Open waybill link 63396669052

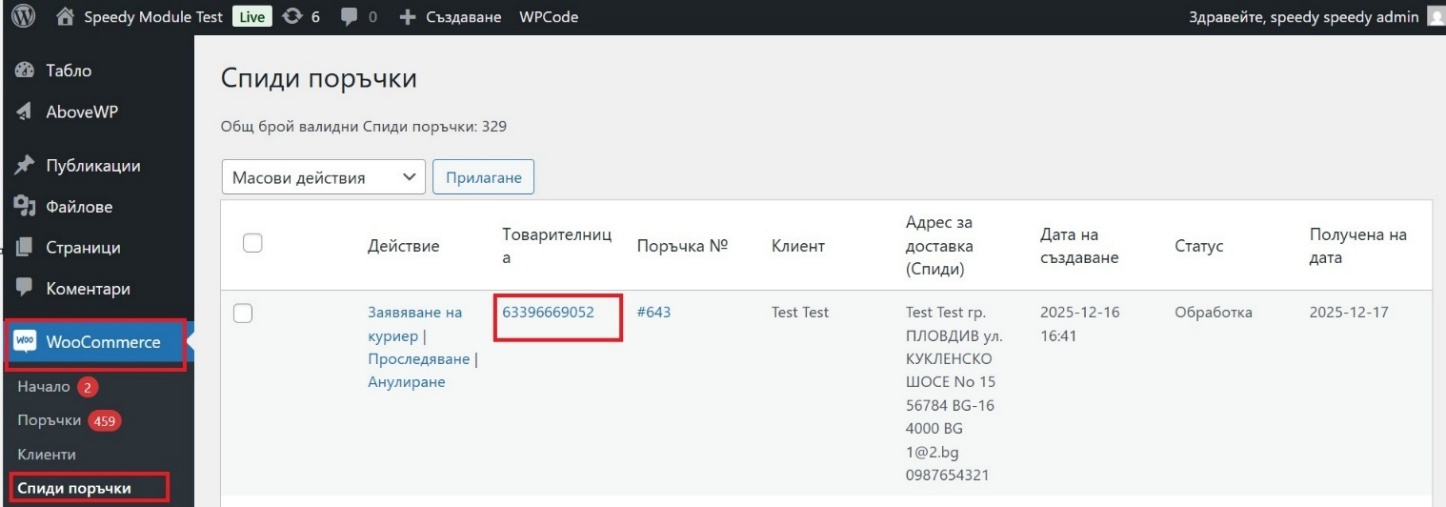point(548,312)
